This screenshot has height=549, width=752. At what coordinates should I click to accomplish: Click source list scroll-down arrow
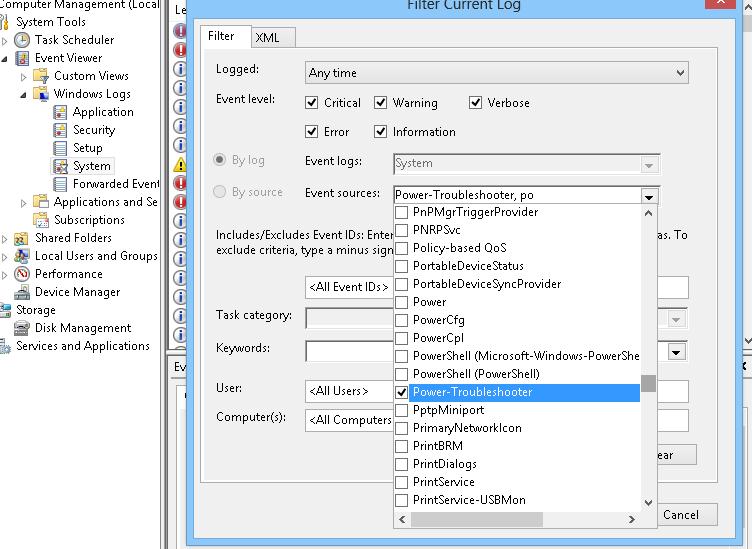coord(648,502)
